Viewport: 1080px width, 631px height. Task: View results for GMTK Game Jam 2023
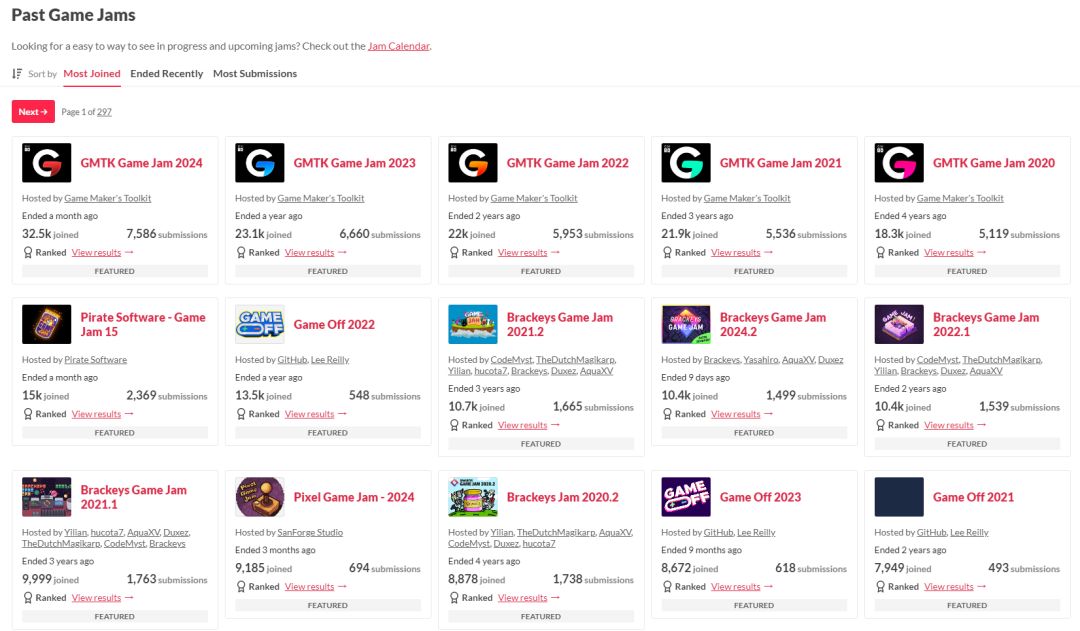(309, 253)
